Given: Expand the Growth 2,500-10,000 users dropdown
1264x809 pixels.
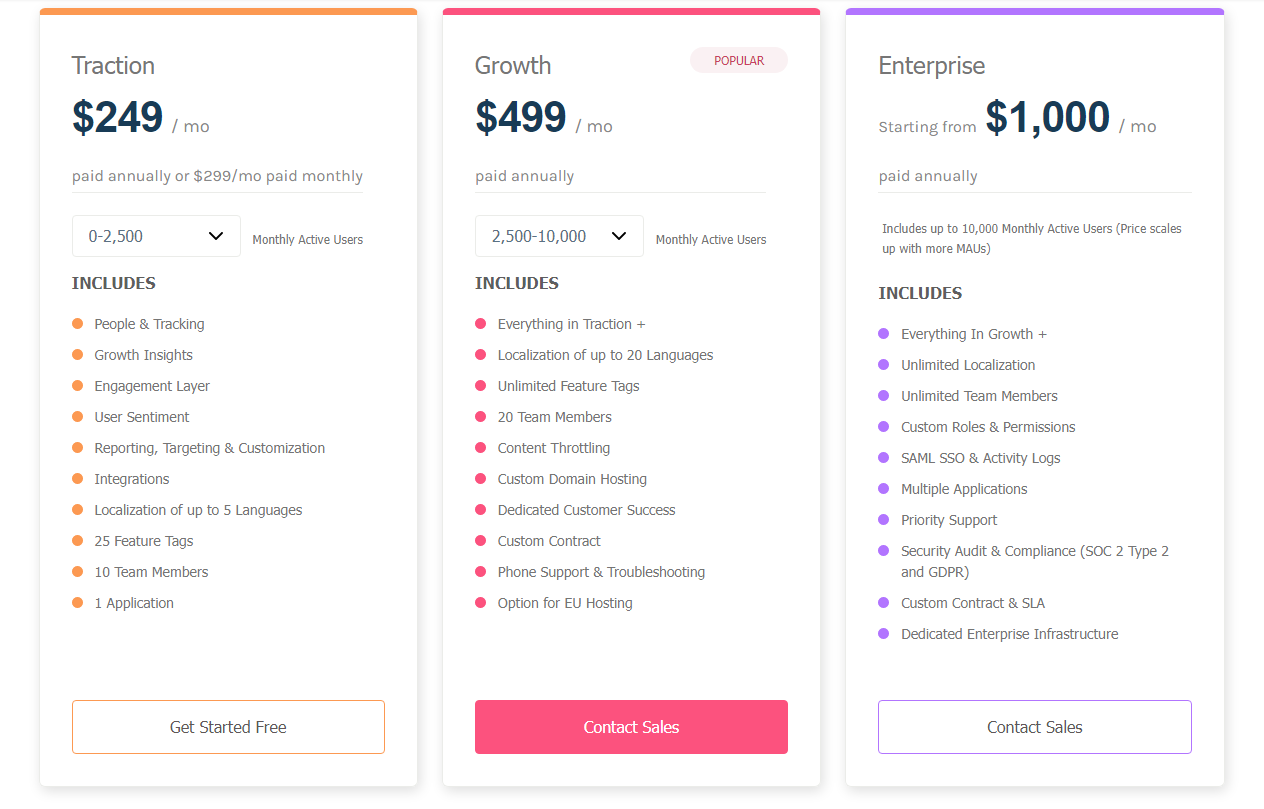Looking at the screenshot, I should (559, 236).
